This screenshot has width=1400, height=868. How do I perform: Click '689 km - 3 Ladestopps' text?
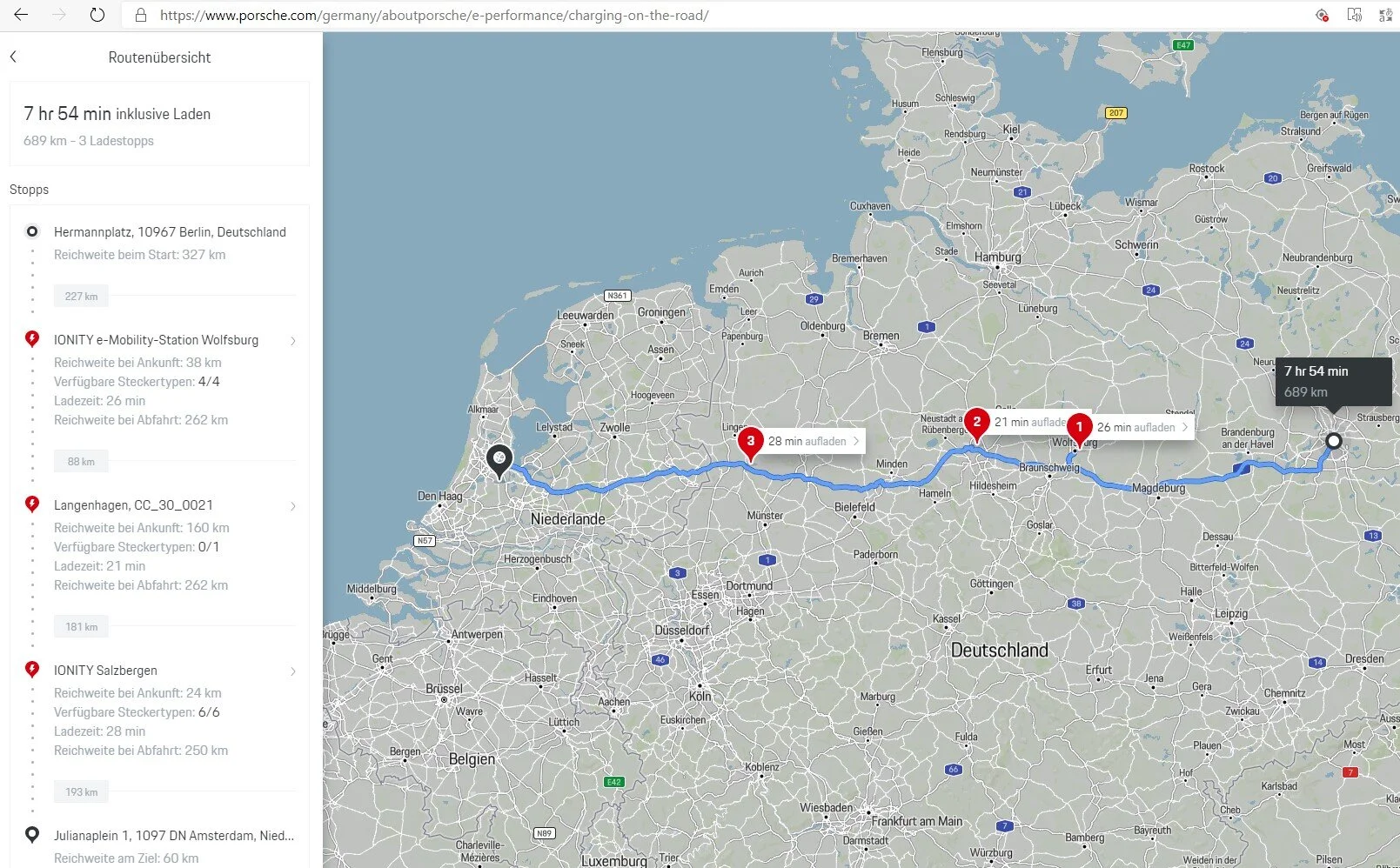tap(89, 141)
